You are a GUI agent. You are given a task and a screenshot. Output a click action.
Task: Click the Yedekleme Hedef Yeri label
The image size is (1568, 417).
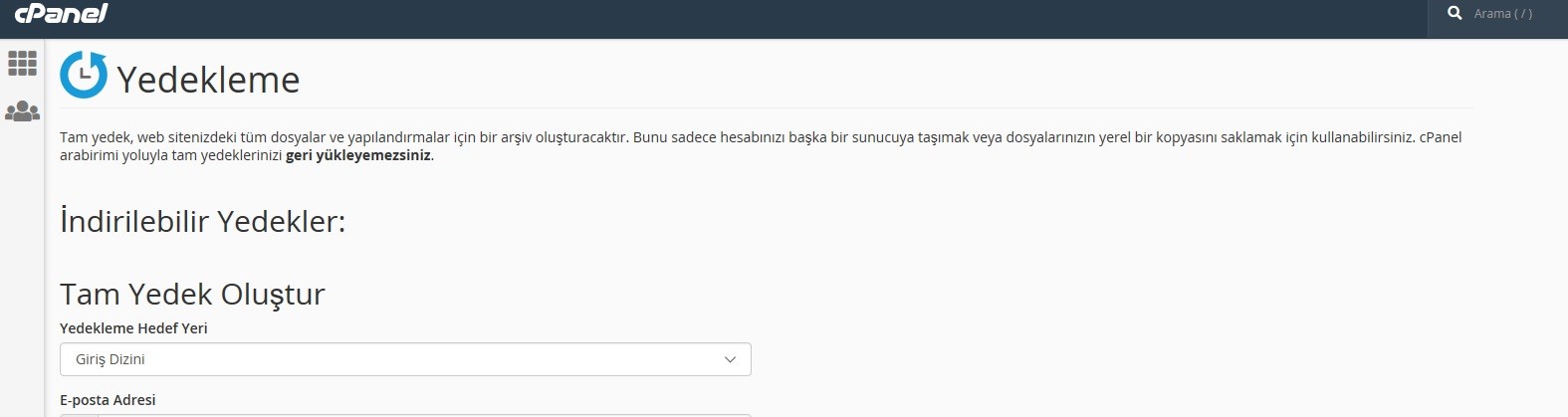pyautogui.click(x=133, y=328)
